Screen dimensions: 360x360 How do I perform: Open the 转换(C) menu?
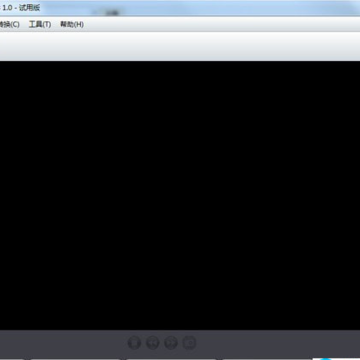click(x=9, y=24)
